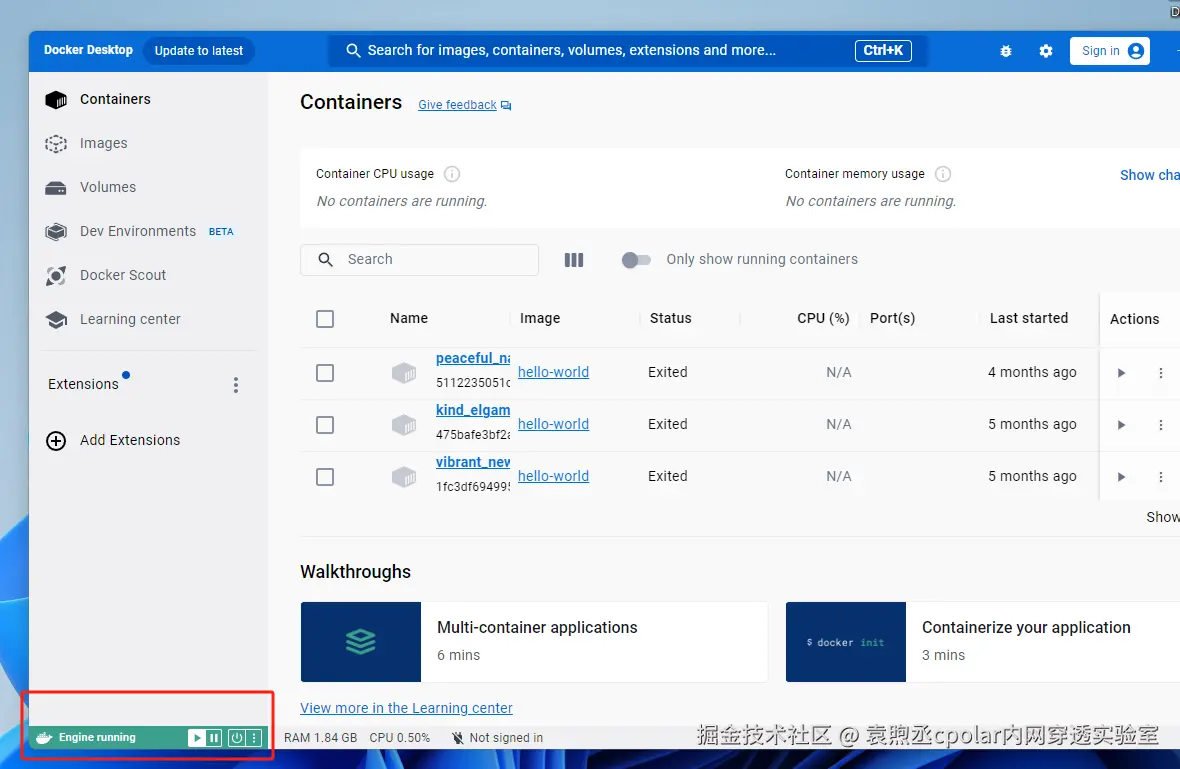The width and height of the screenshot is (1180, 769).
Task: Check the peaceful container row checkbox
Action: click(x=325, y=373)
